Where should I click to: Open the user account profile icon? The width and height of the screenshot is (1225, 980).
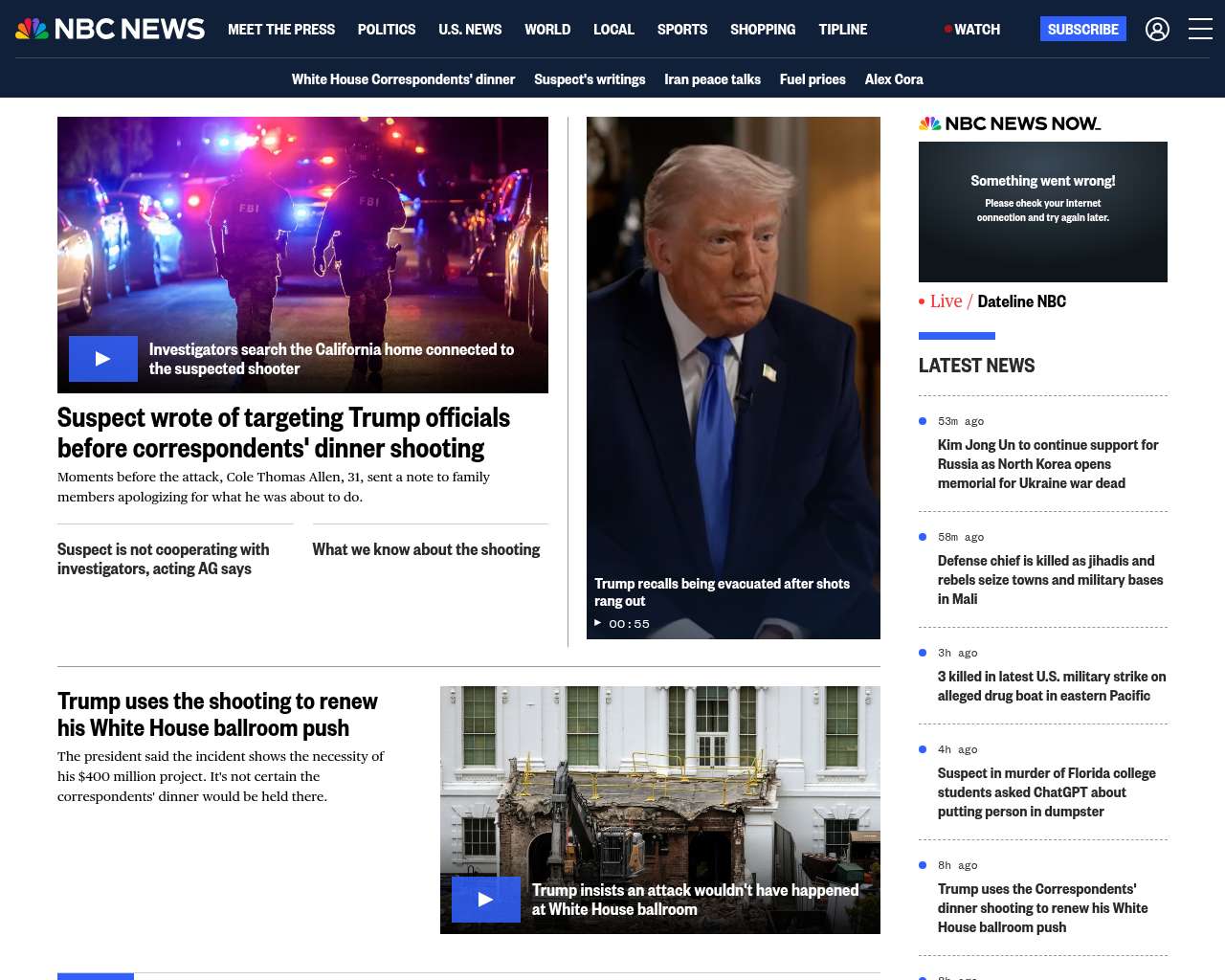[1157, 30]
